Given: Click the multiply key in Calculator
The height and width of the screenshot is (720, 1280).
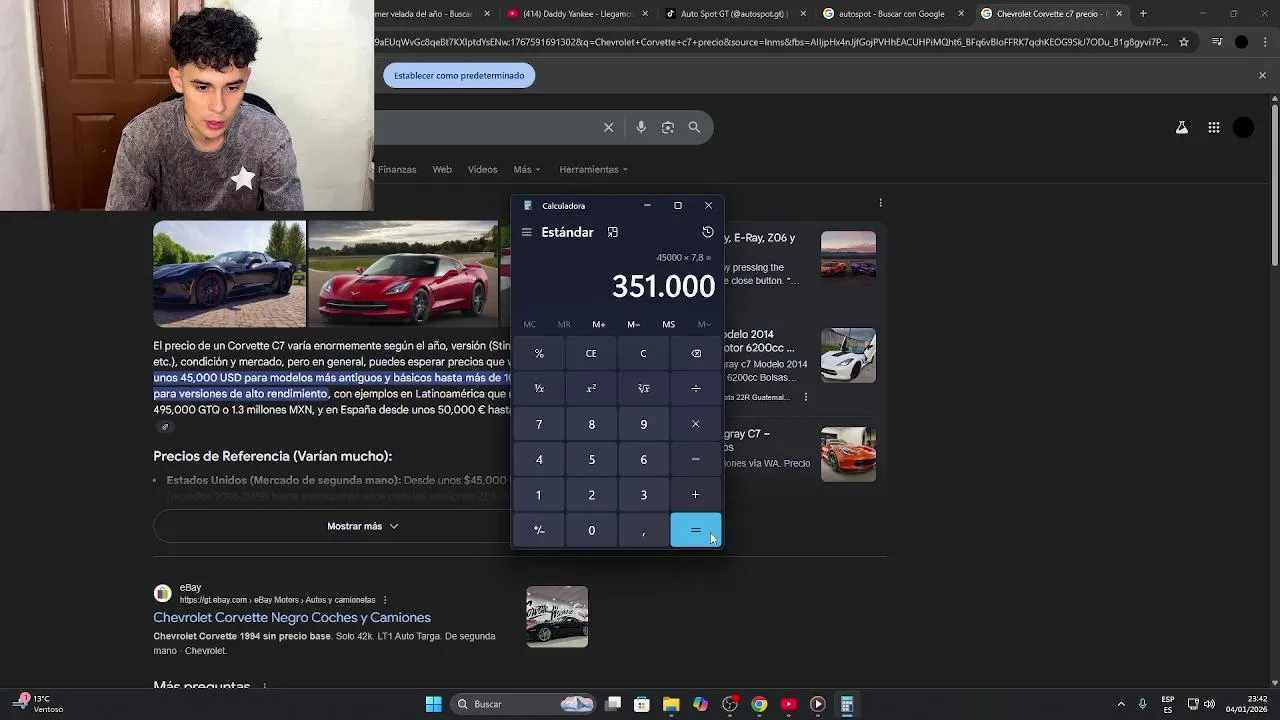Looking at the screenshot, I should click(696, 424).
